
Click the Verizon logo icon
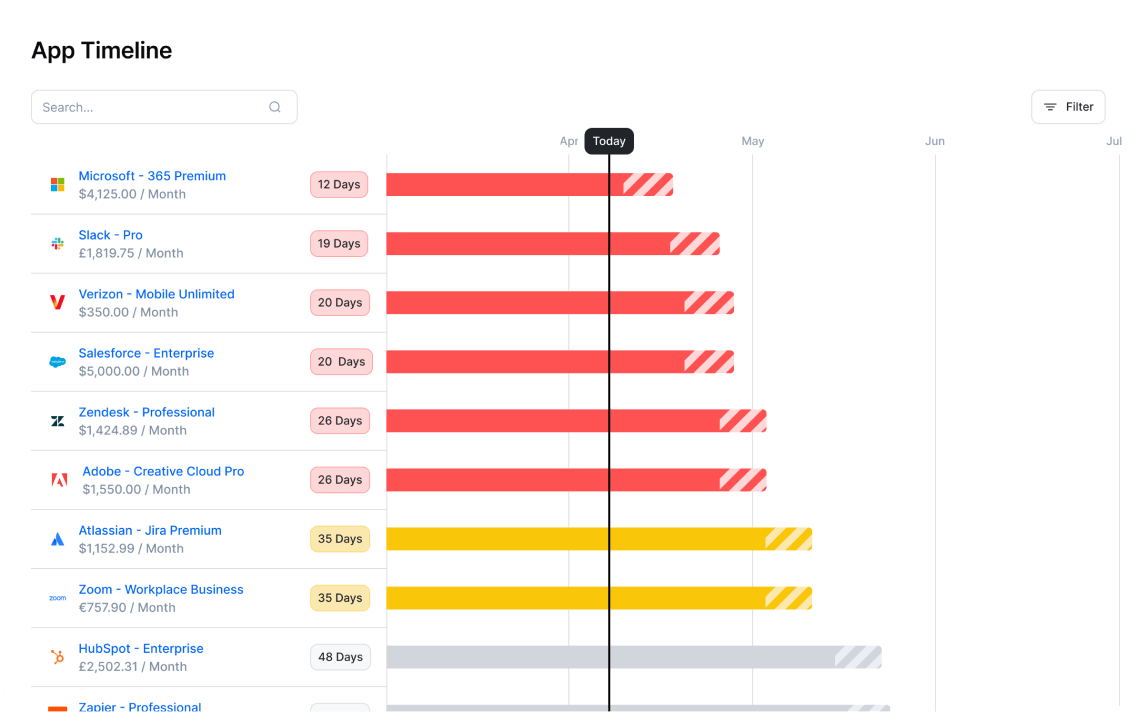click(x=57, y=302)
